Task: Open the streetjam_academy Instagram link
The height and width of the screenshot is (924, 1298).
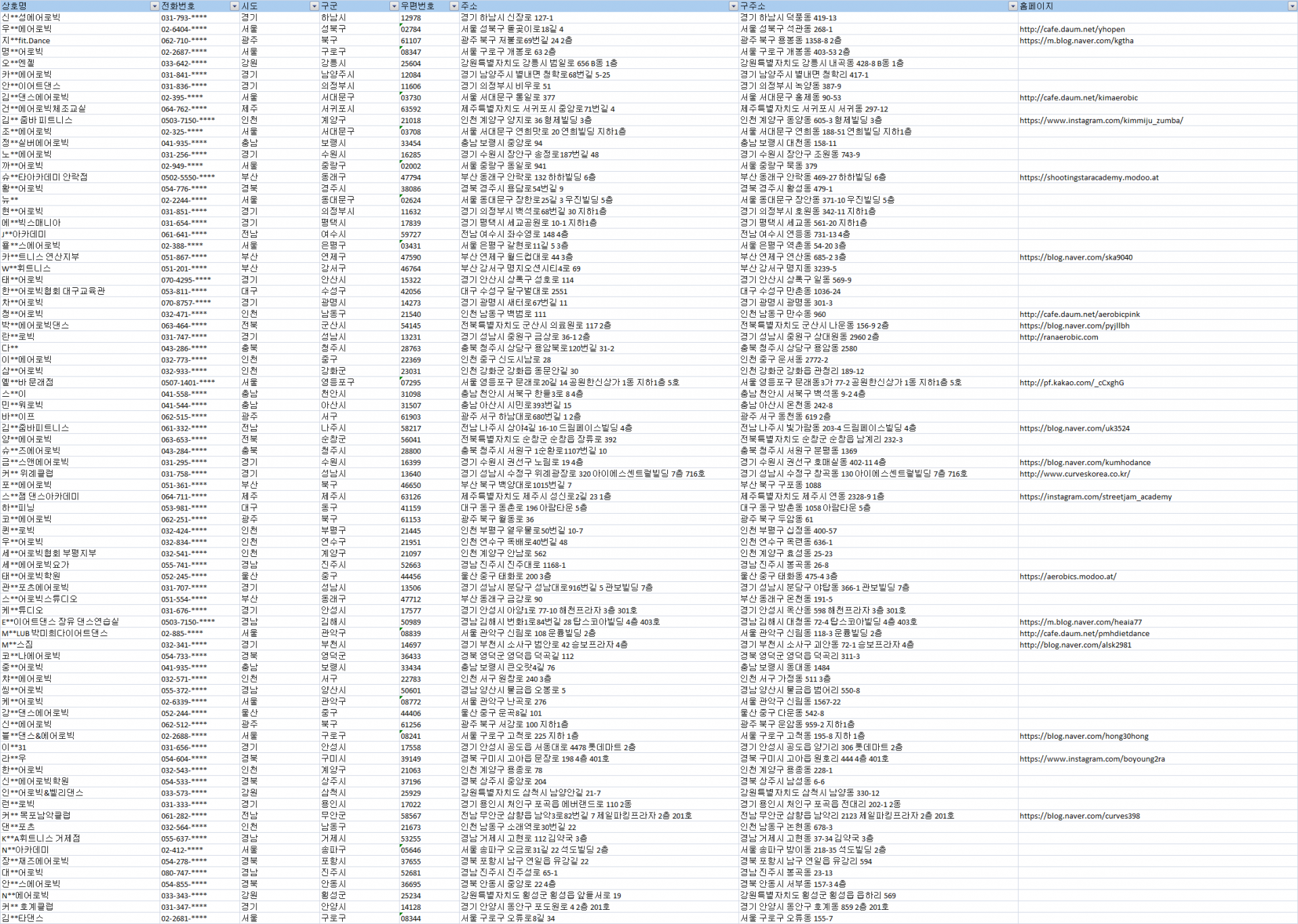Action: (x=1095, y=497)
